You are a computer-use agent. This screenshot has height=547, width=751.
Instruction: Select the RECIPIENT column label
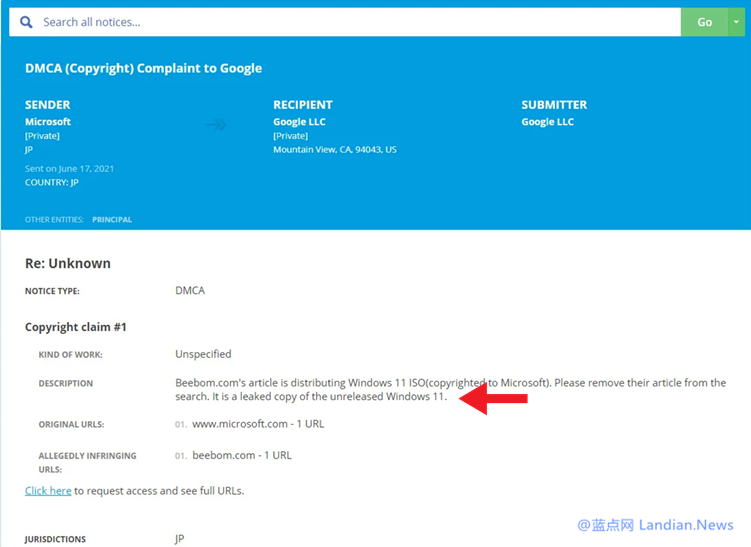click(303, 105)
